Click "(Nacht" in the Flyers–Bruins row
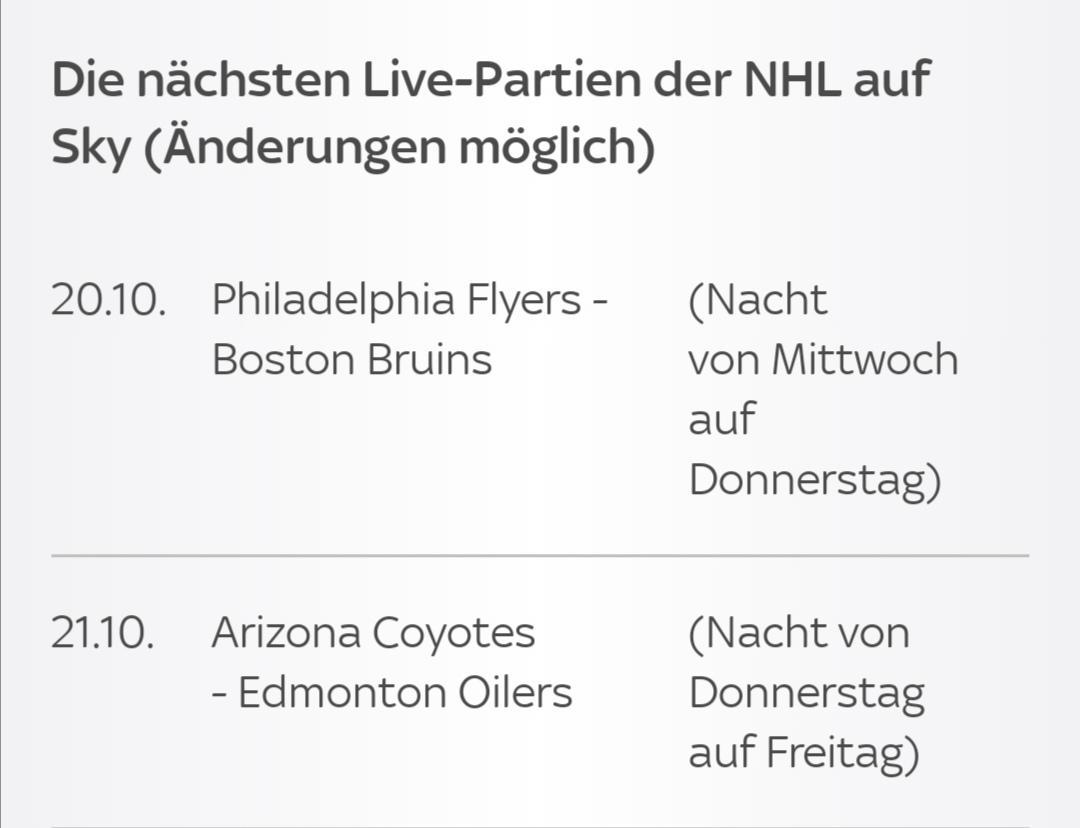Viewport: 1080px width, 828px height. click(758, 300)
